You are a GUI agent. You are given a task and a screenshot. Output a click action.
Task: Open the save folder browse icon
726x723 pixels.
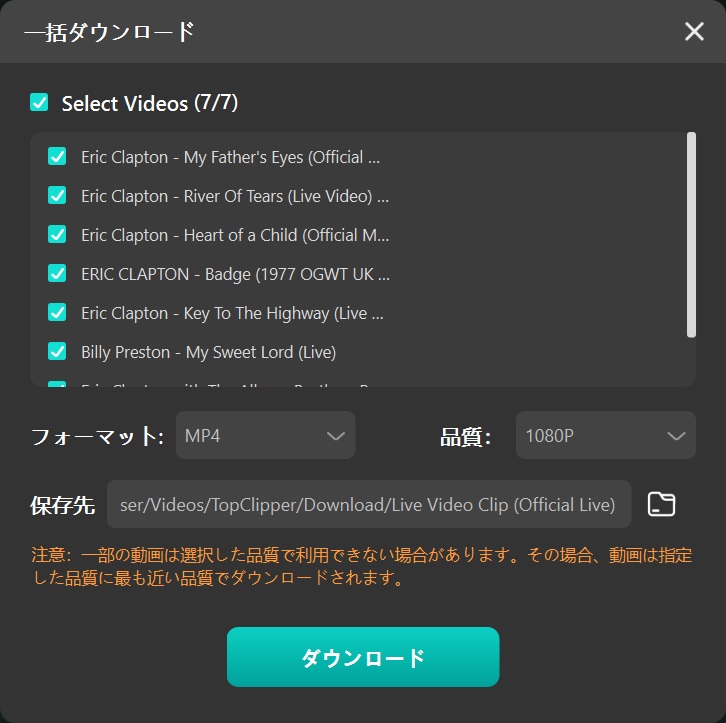pos(661,504)
